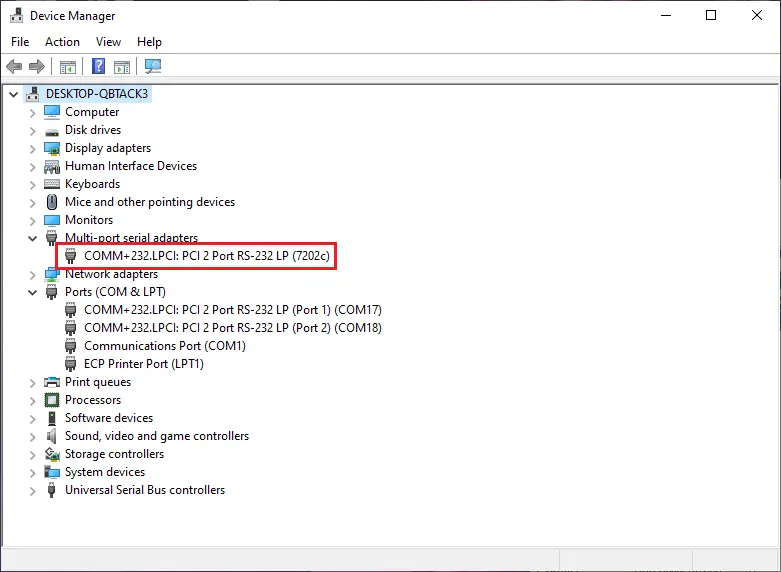
Task: Select the System devices label
Action: click(x=105, y=472)
